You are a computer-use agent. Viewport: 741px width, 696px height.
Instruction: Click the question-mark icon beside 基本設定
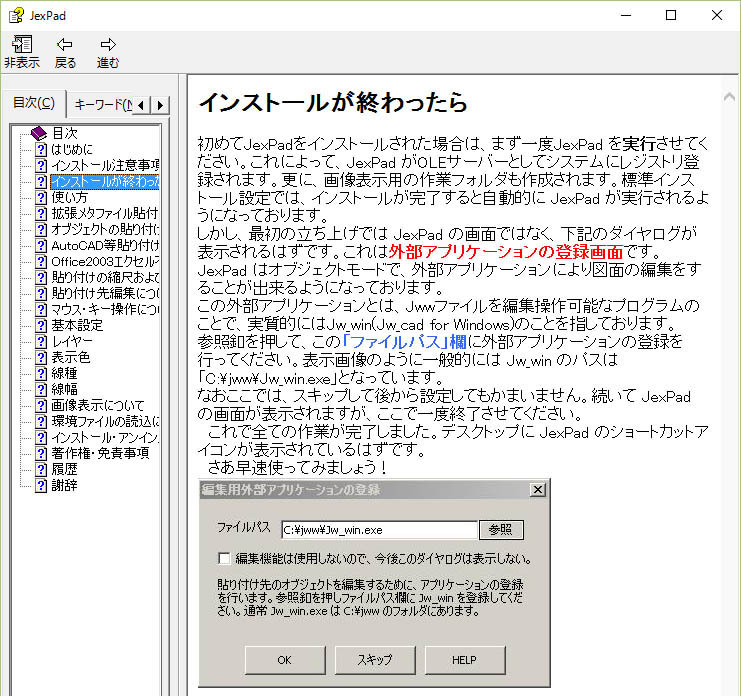[x=41, y=326]
